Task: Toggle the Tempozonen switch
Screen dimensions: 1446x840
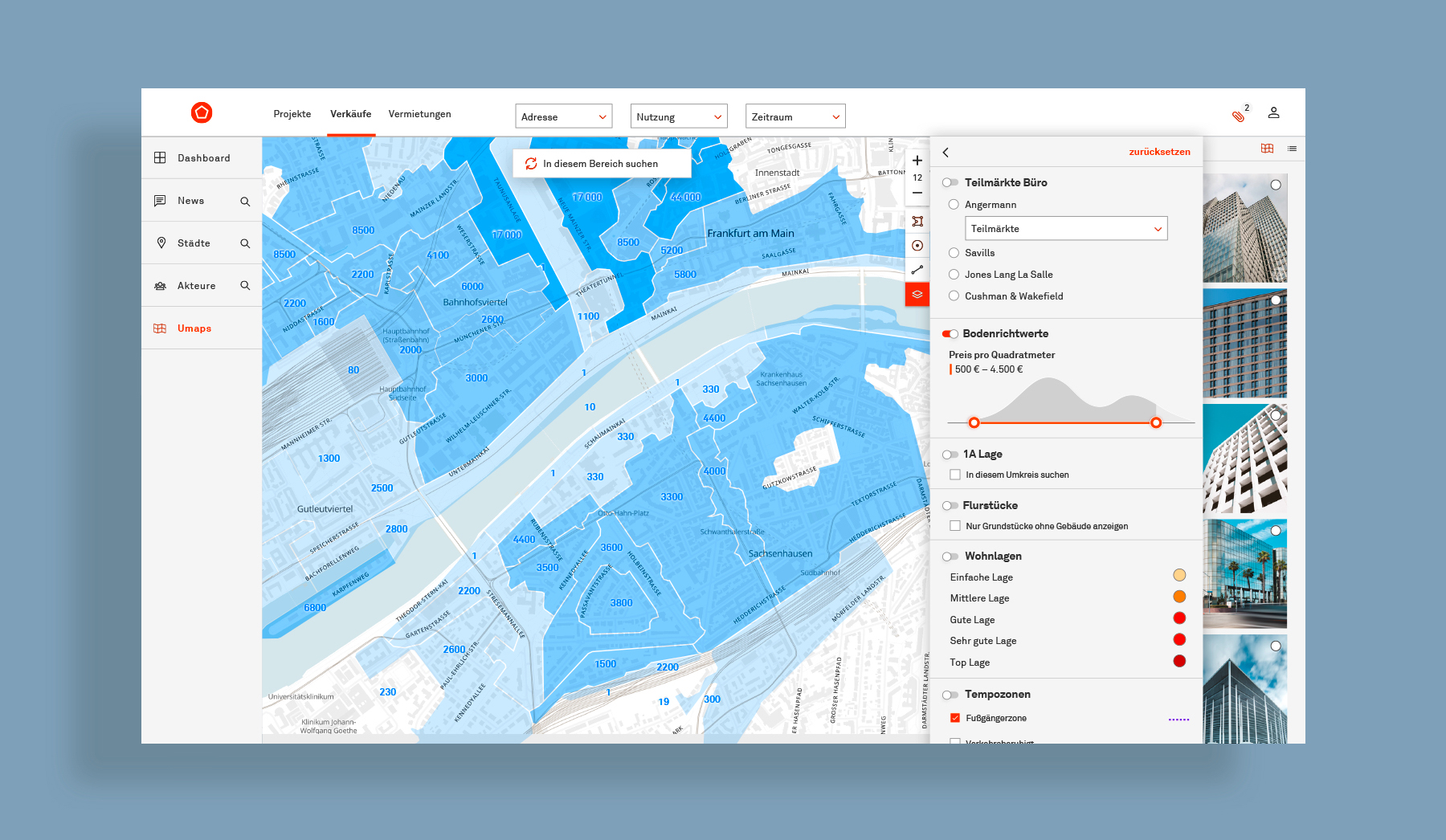Action: pyautogui.click(x=950, y=695)
